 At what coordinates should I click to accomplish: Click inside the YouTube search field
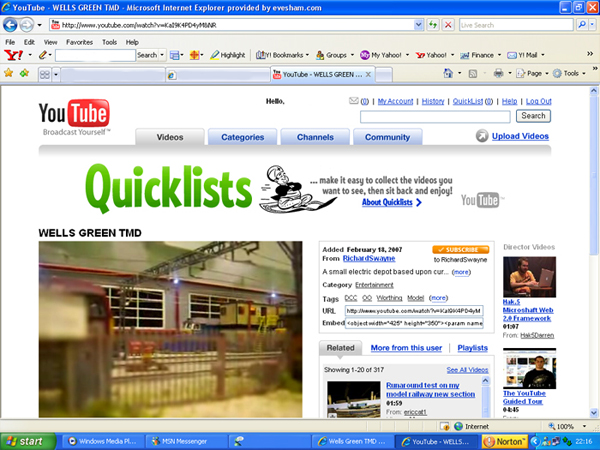[x=435, y=116]
